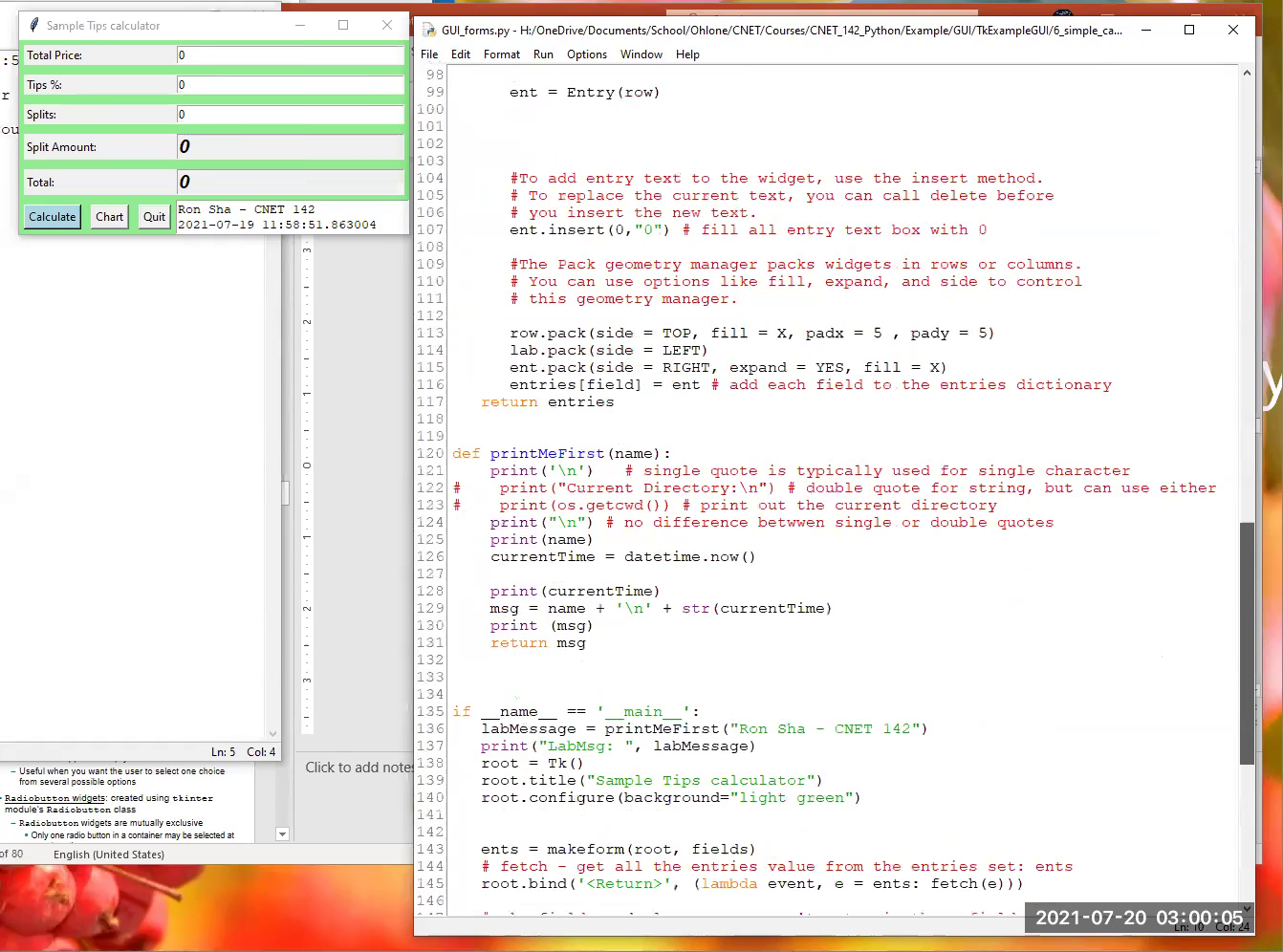Screen dimensions: 1283x952
Task: Minimize the GUI_forms.py IDLE window
Action: 1146,31
